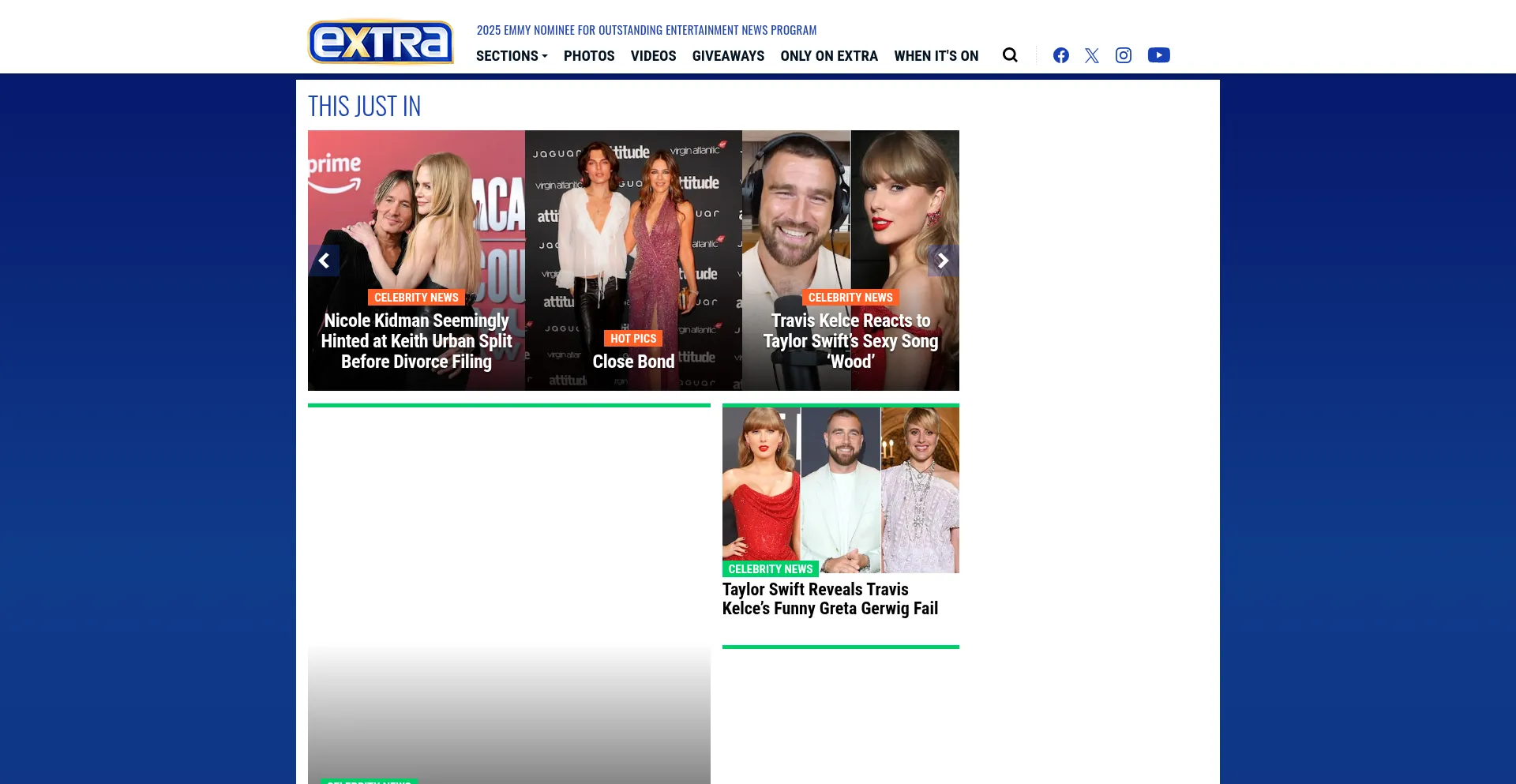
Task: Click Taylor Swift, Travis Kelce collage thumbnail
Action: click(x=840, y=490)
